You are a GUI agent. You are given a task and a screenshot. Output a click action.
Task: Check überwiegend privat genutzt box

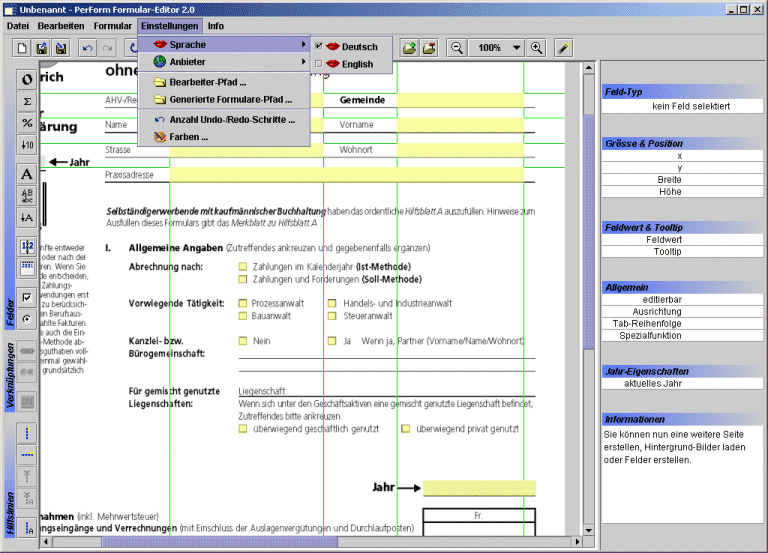pos(406,429)
